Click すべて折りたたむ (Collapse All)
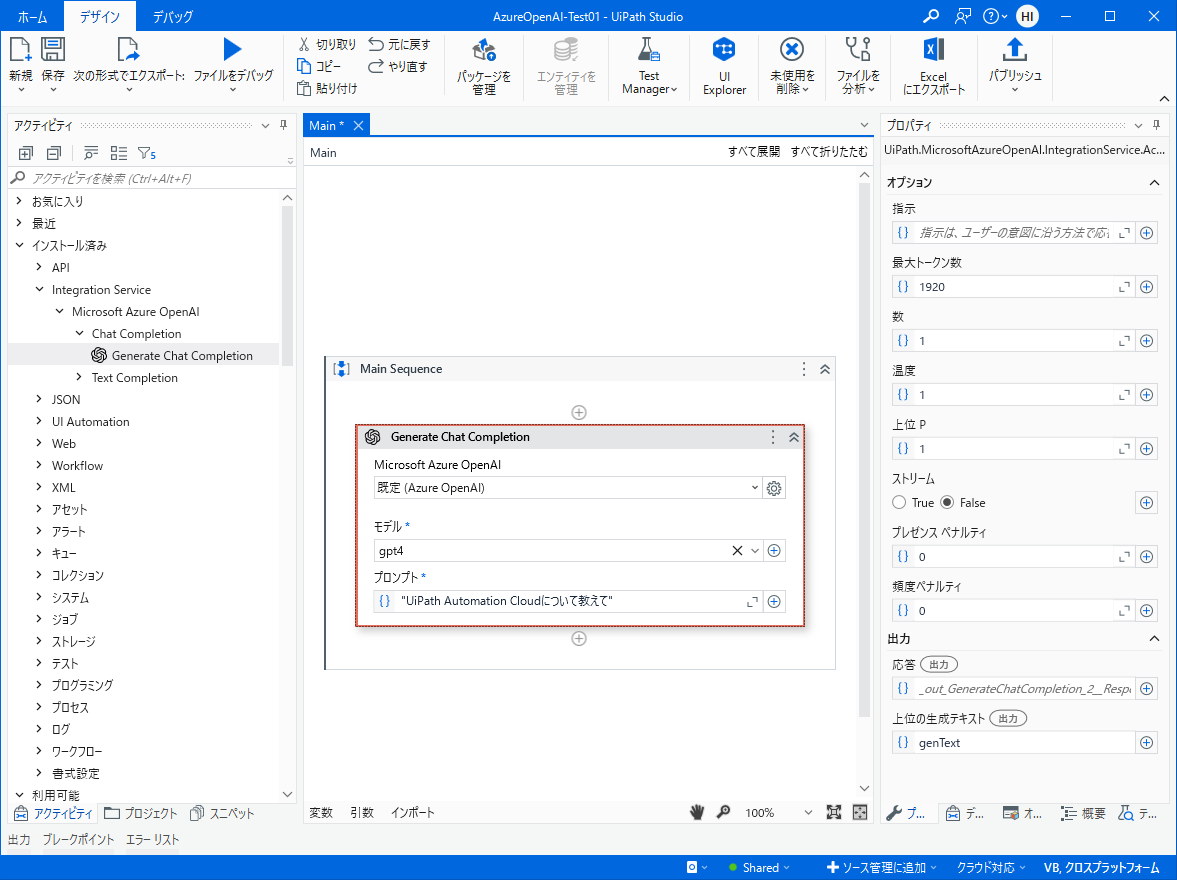The image size is (1177, 880). coord(829,152)
